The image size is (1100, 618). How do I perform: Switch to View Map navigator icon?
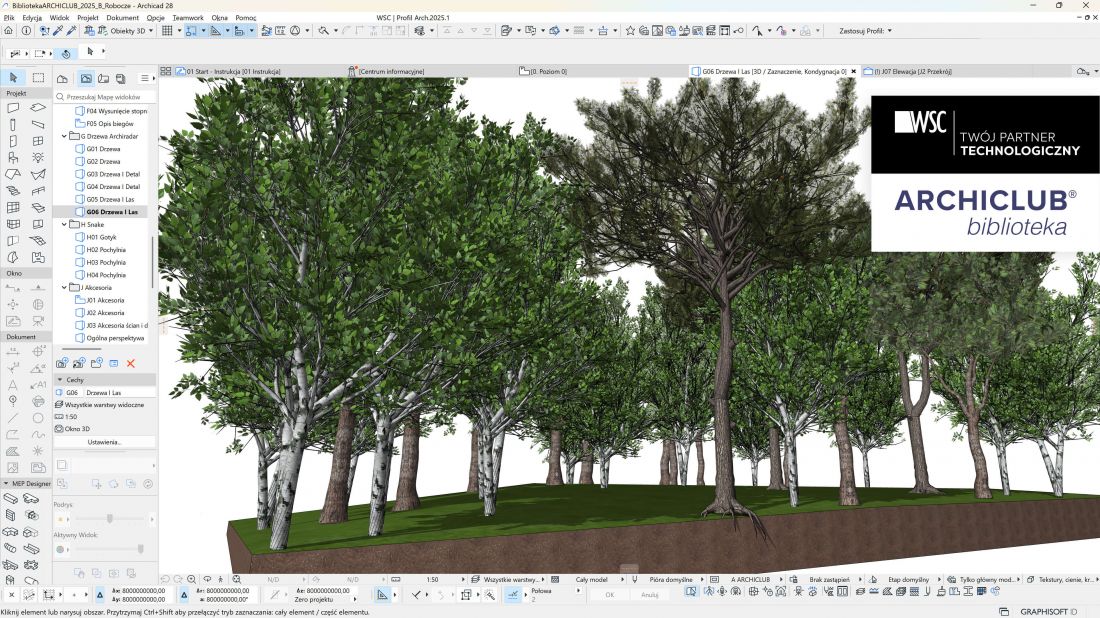tap(86, 79)
